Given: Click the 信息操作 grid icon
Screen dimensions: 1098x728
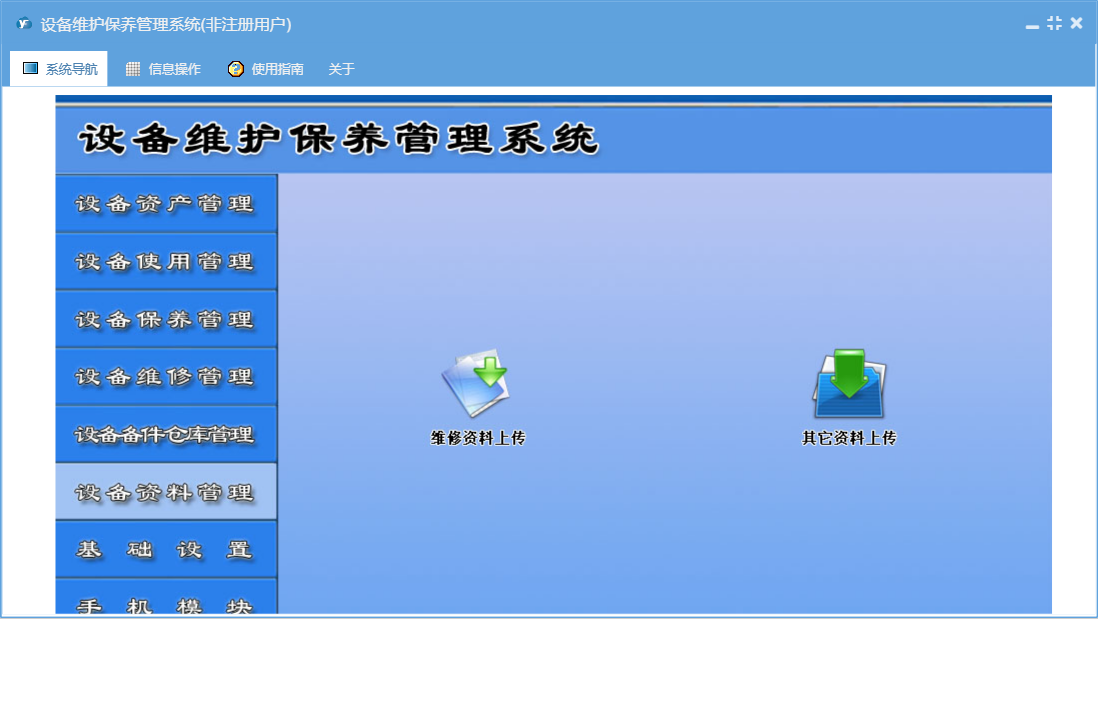Looking at the screenshot, I should click(133, 69).
